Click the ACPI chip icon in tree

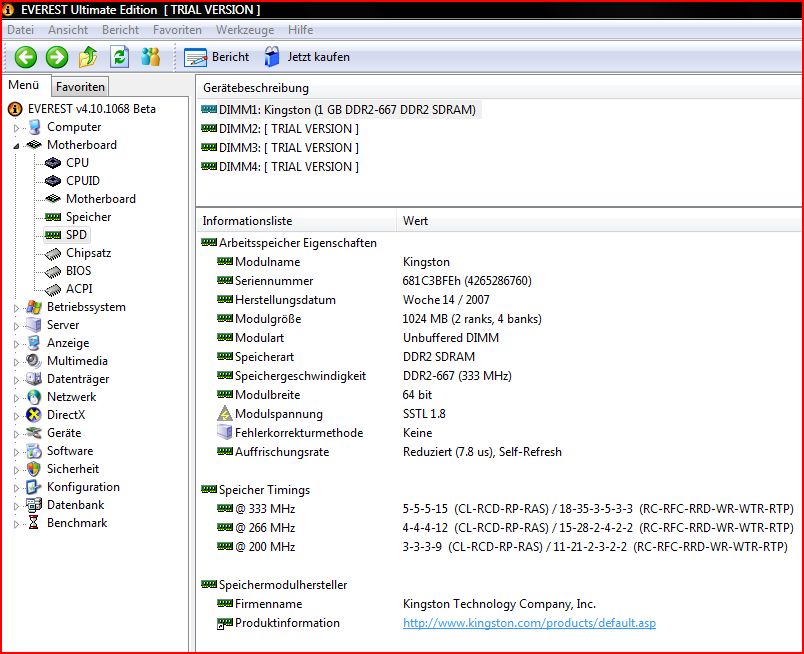[53, 289]
